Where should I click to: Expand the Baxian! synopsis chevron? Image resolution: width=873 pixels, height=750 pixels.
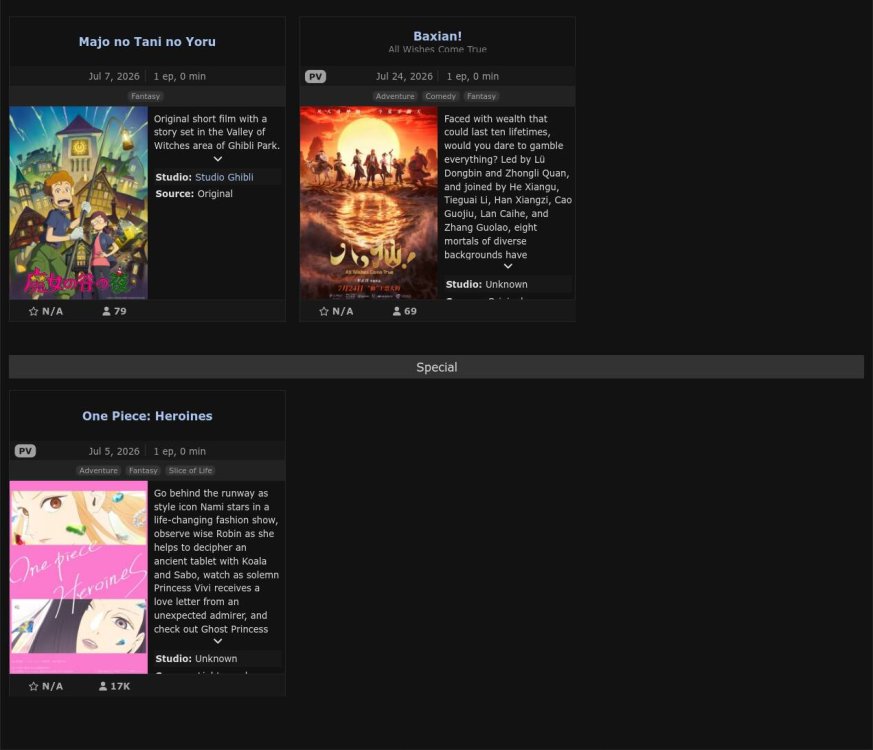click(508, 266)
